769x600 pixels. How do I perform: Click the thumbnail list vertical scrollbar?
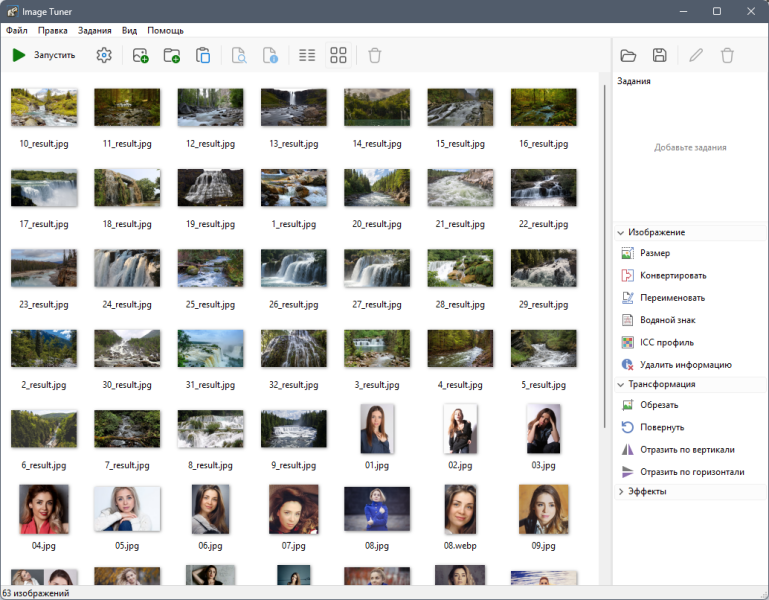pyautogui.click(x=605, y=255)
